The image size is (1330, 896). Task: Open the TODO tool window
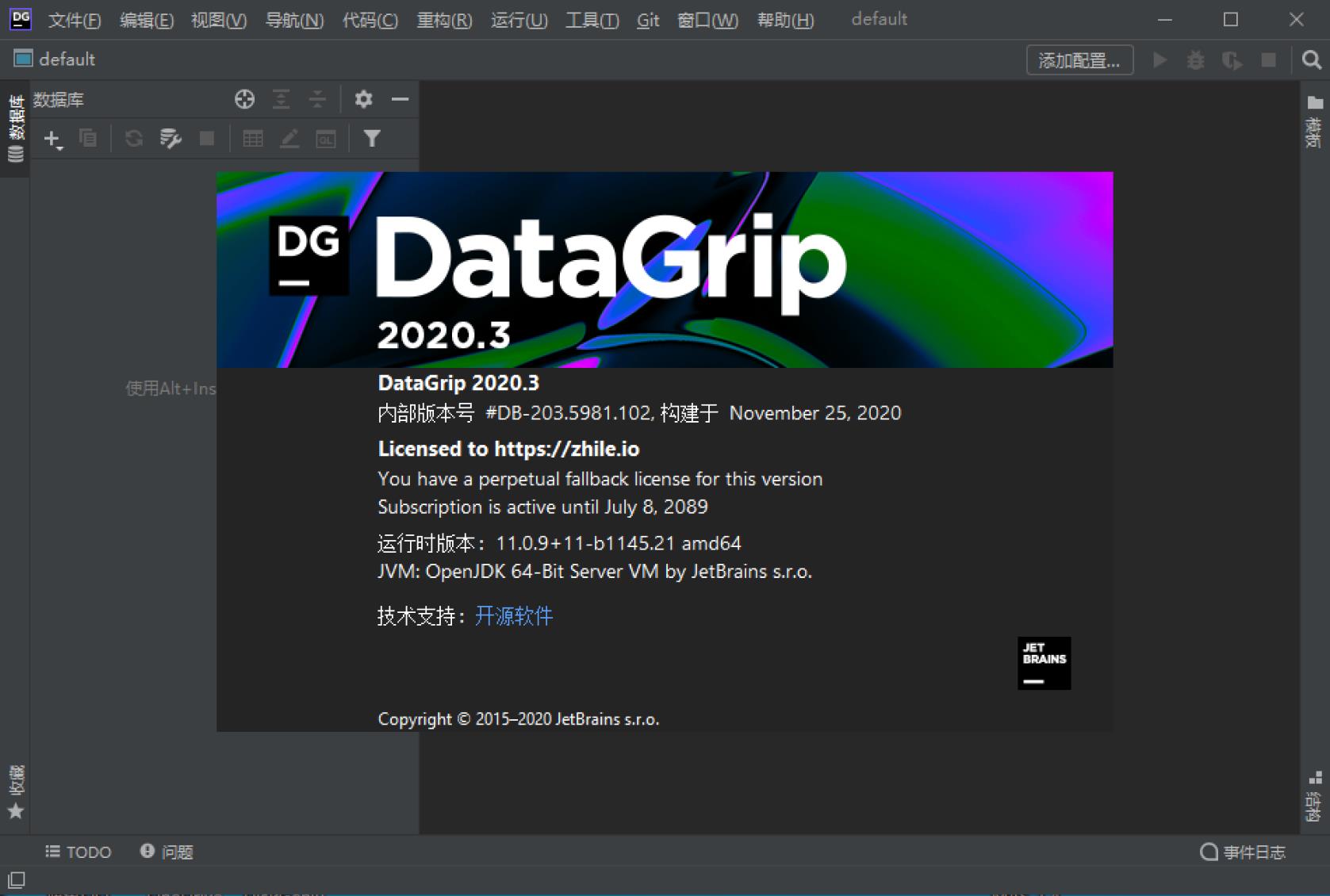pyautogui.click(x=79, y=852)
